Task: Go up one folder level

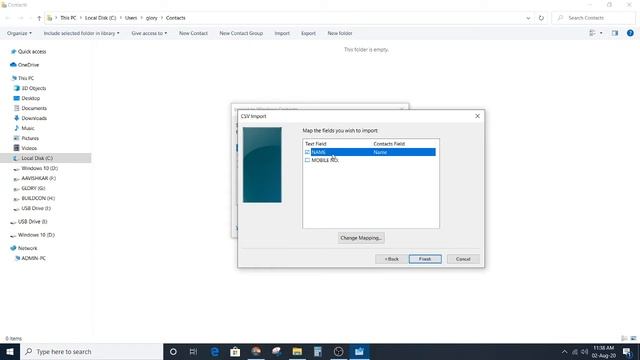Action: tap(39, 18)
